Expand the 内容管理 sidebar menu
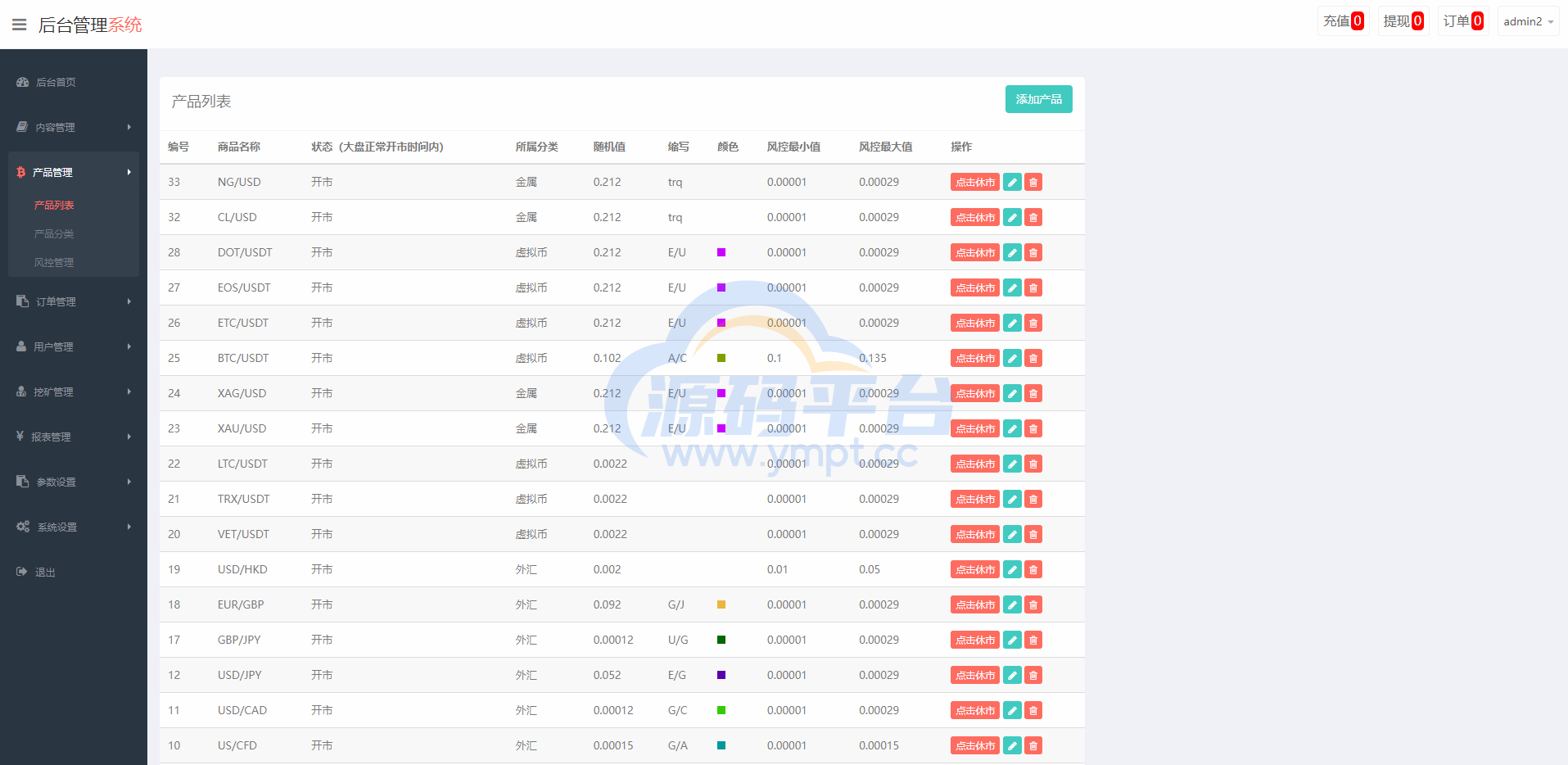The image size is (1568, 765). [x=74, y=127]
